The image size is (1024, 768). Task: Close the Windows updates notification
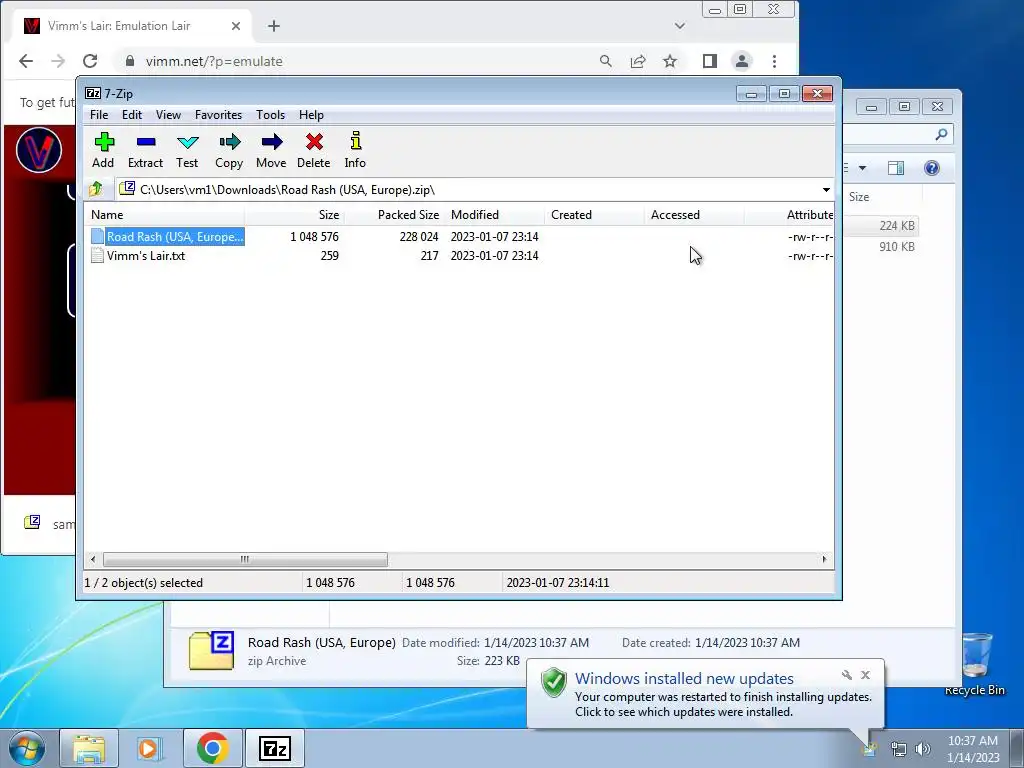click(x=865, y=675)
